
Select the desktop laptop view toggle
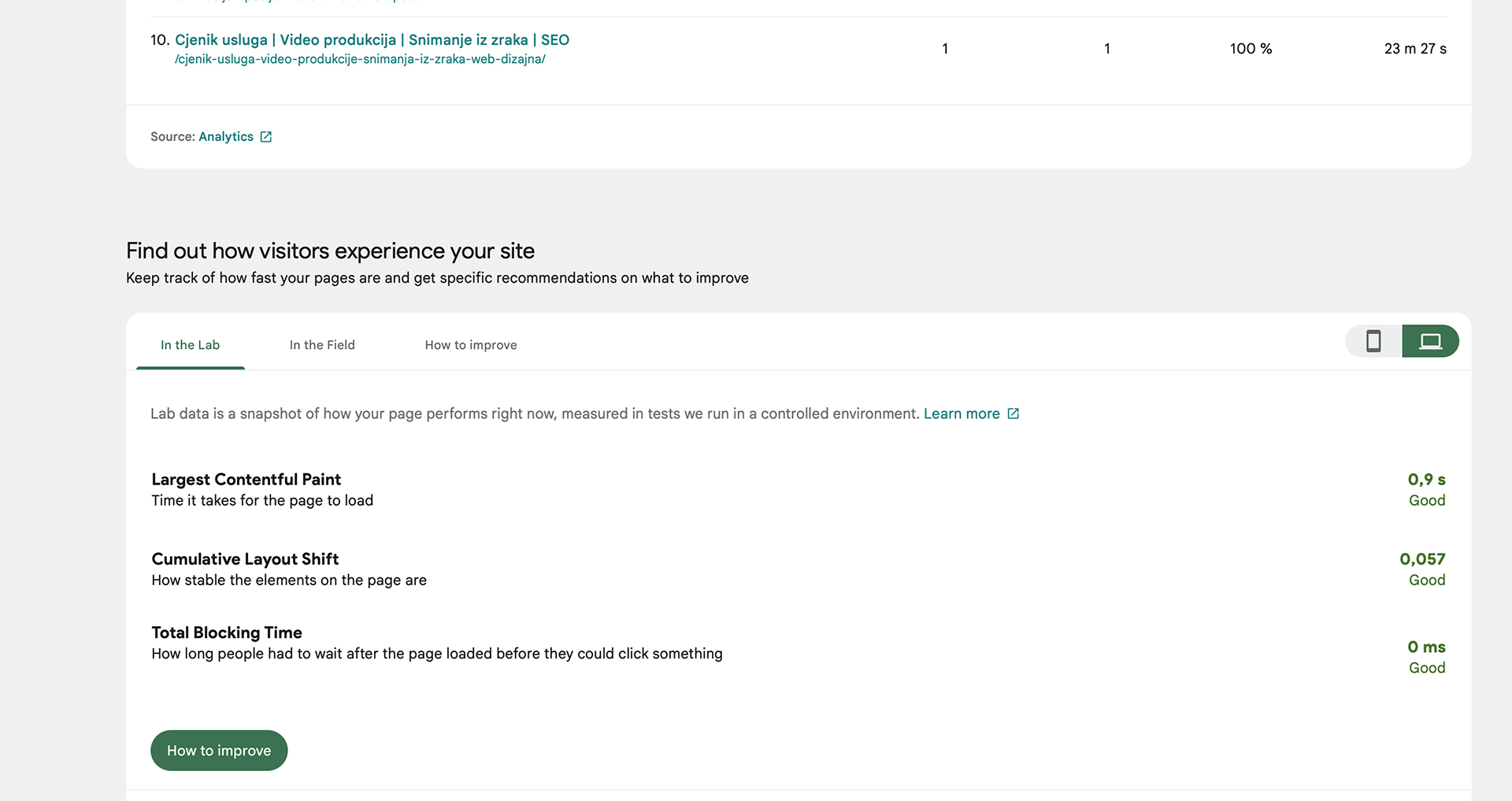coord(1430,341)
